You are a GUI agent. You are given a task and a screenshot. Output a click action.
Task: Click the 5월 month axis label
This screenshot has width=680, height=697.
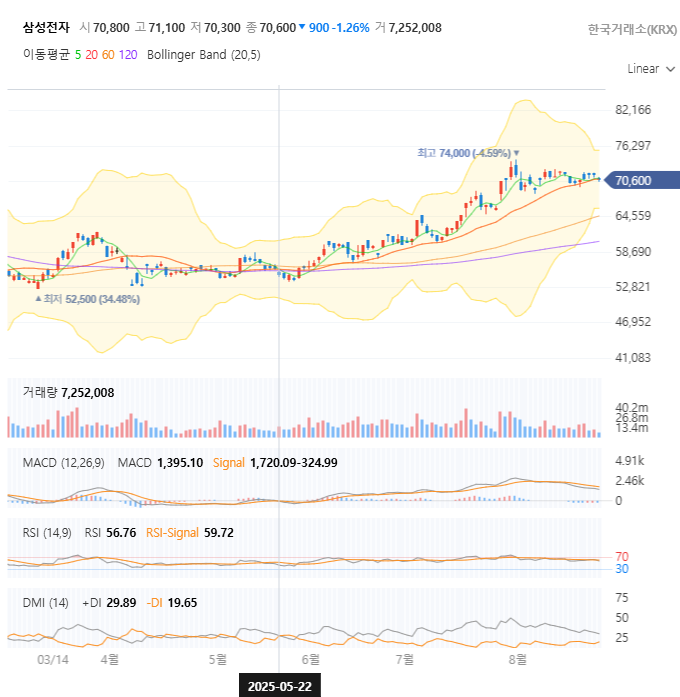[x=218, y=659]
